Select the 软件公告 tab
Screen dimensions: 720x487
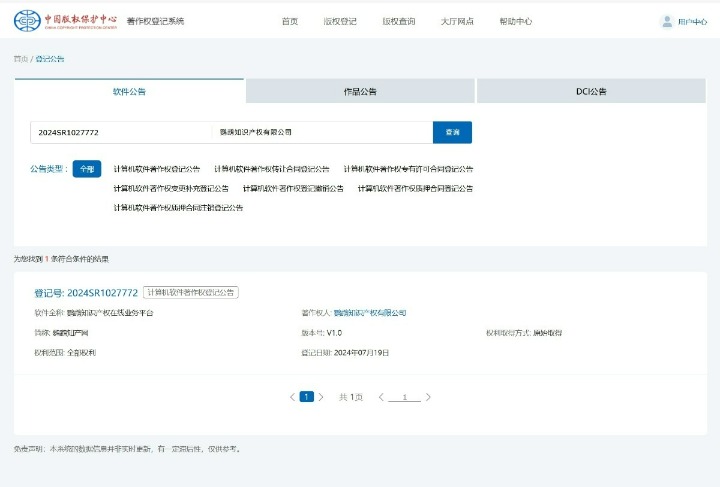tap(129, 91)
